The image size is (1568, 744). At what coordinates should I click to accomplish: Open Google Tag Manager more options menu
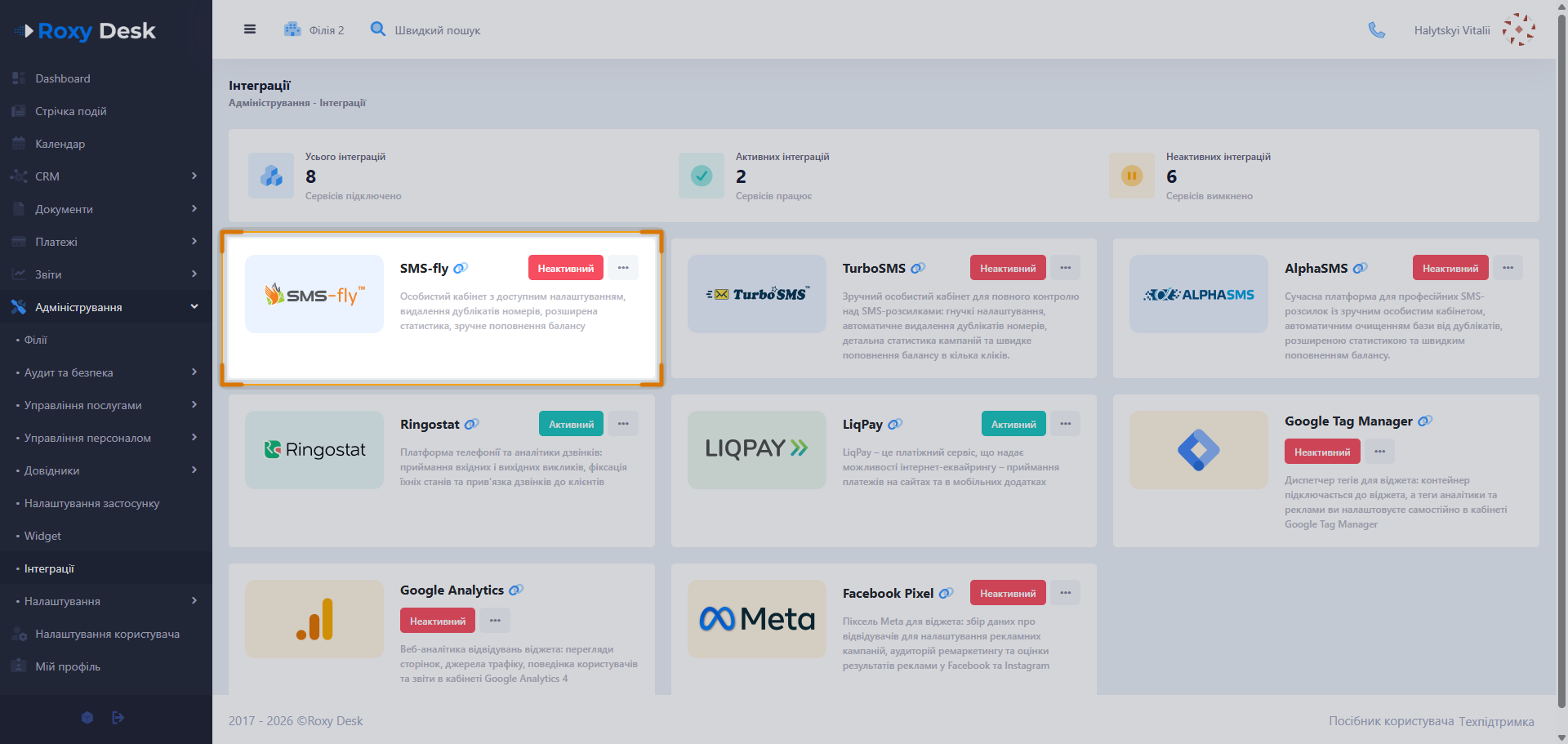[1380, 452]
